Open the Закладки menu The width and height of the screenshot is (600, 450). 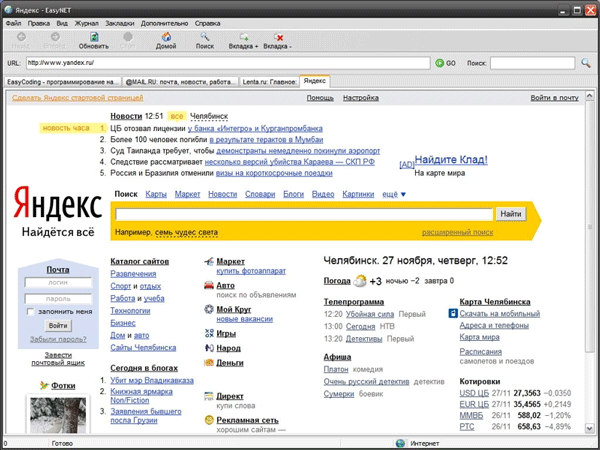click(120, 23)
